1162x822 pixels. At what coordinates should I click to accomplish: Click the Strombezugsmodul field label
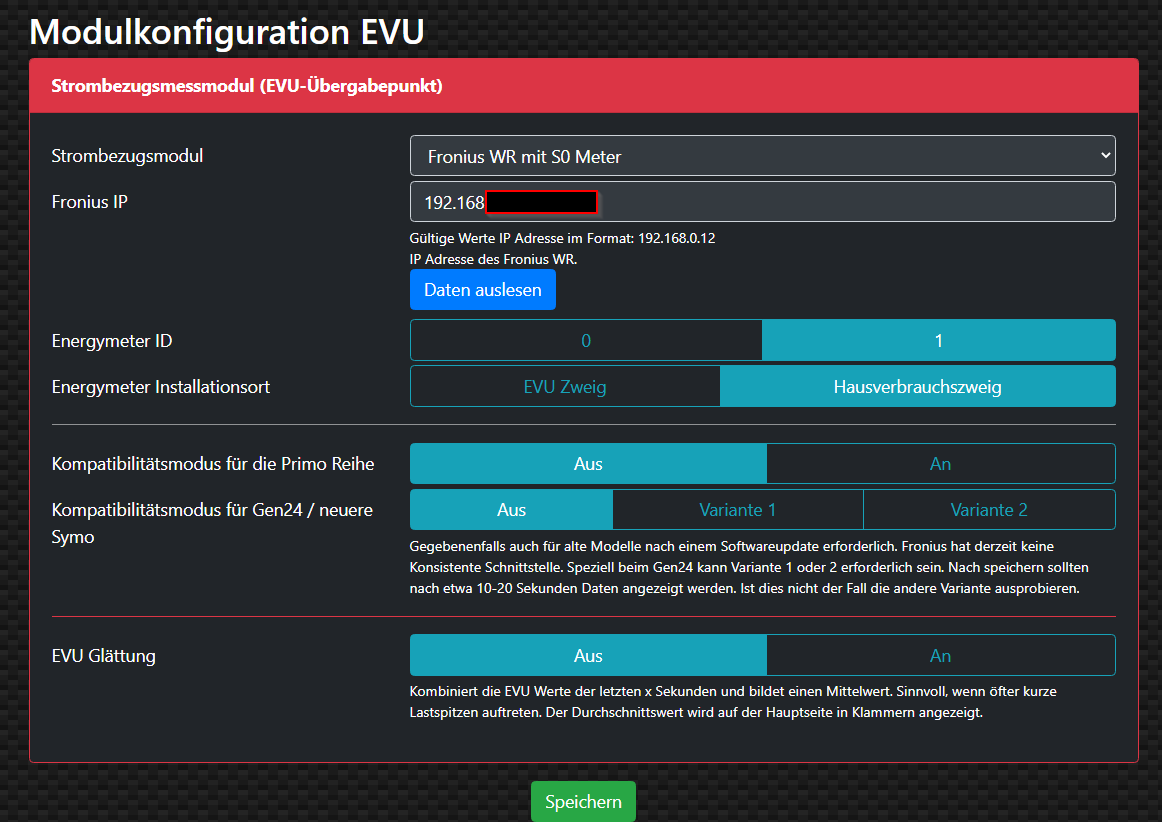tap(127, 156)
